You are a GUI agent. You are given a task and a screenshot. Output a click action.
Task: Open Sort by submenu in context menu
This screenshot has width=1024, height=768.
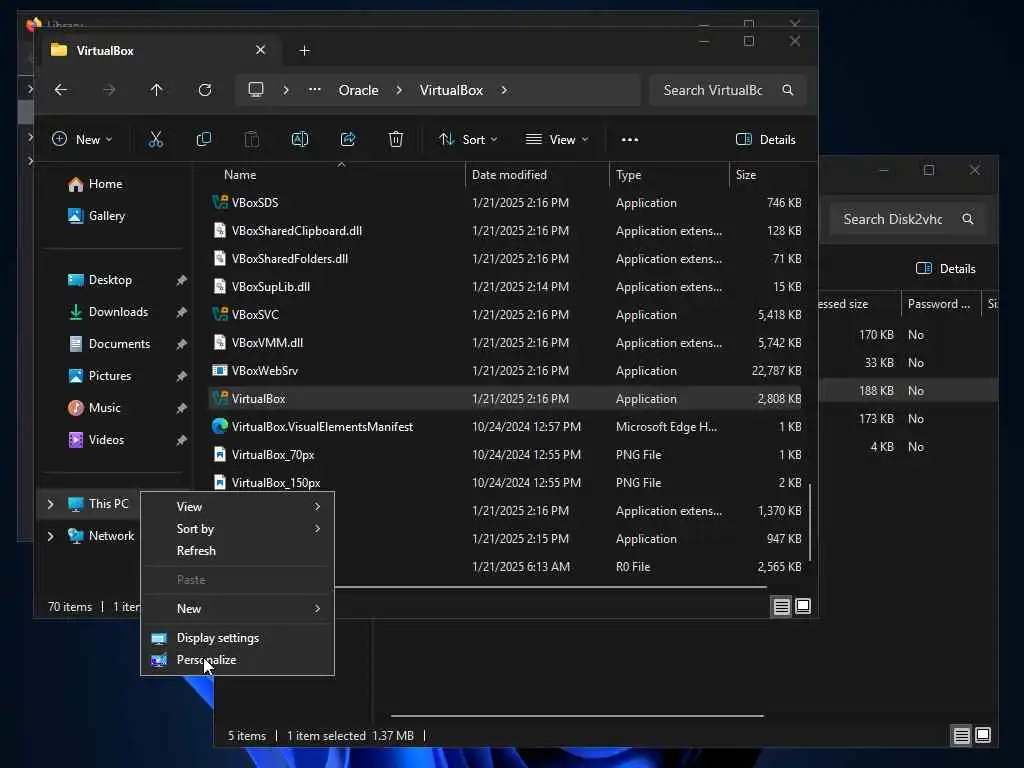coord(238,529)
